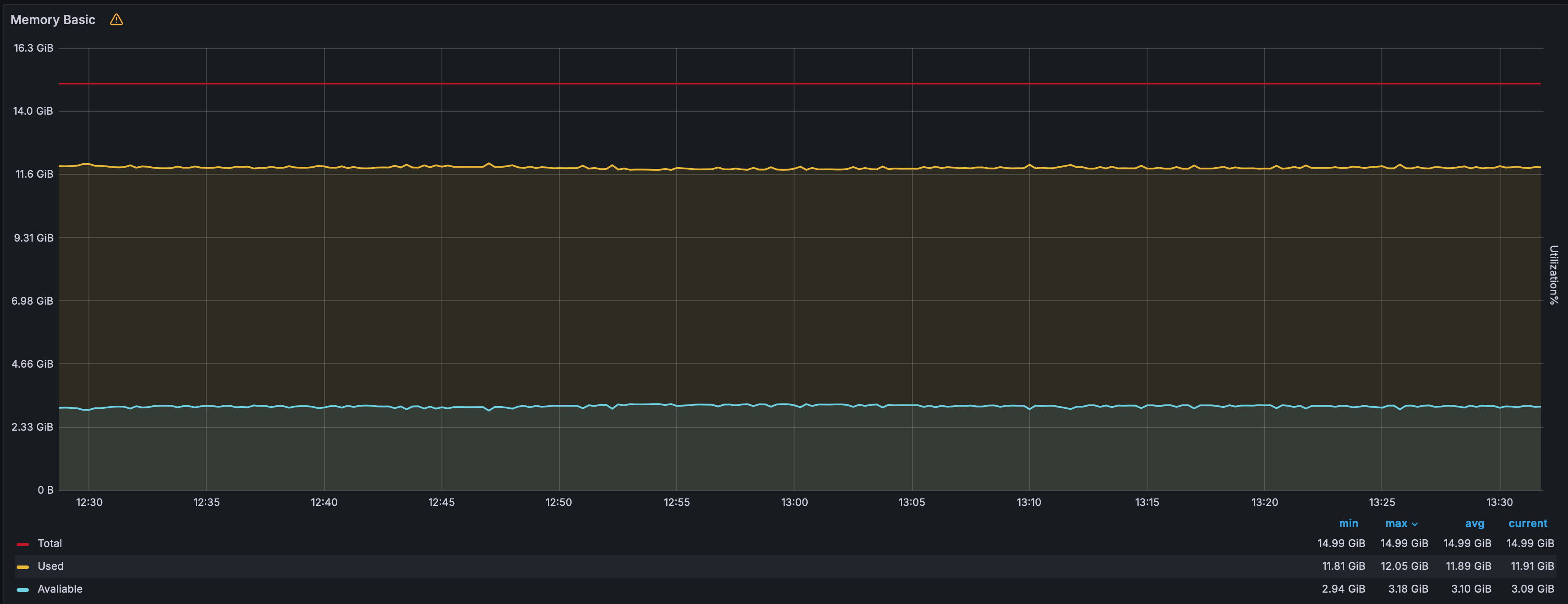The height and width of the screenshot is (604, 1568).
Task: Click the Used current value 11.91 GiB
Action: (1532, 565)
